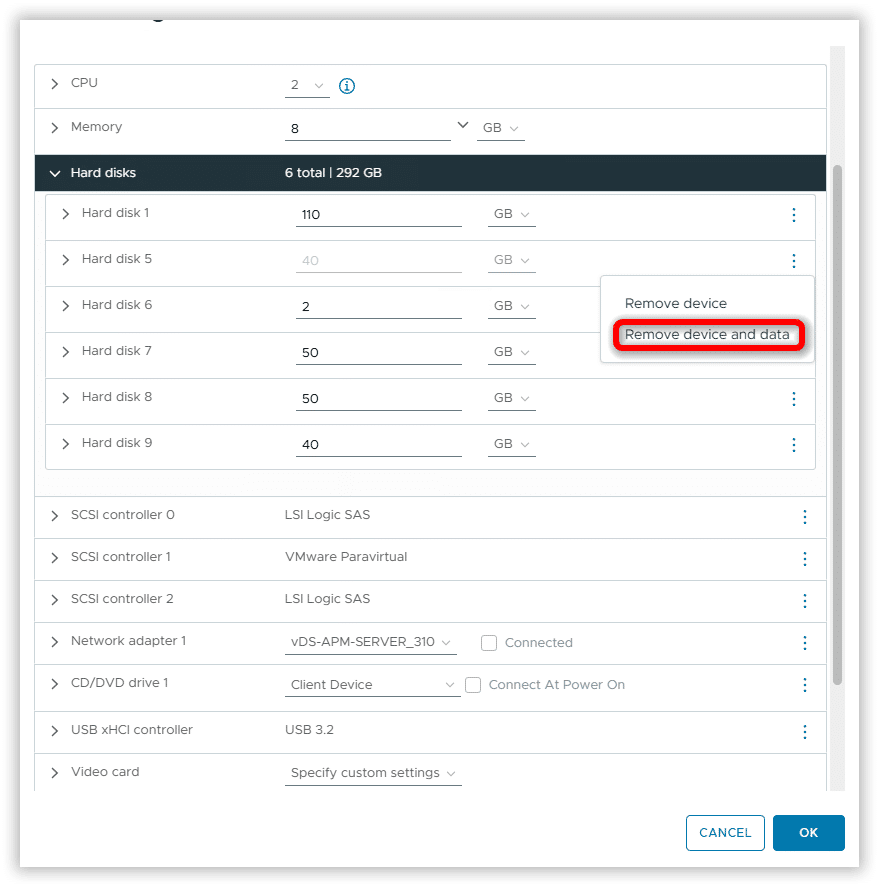Open the SCSI controller 1 options menu
Viewport: 879px width, 887px height.
tap(804, 559)
